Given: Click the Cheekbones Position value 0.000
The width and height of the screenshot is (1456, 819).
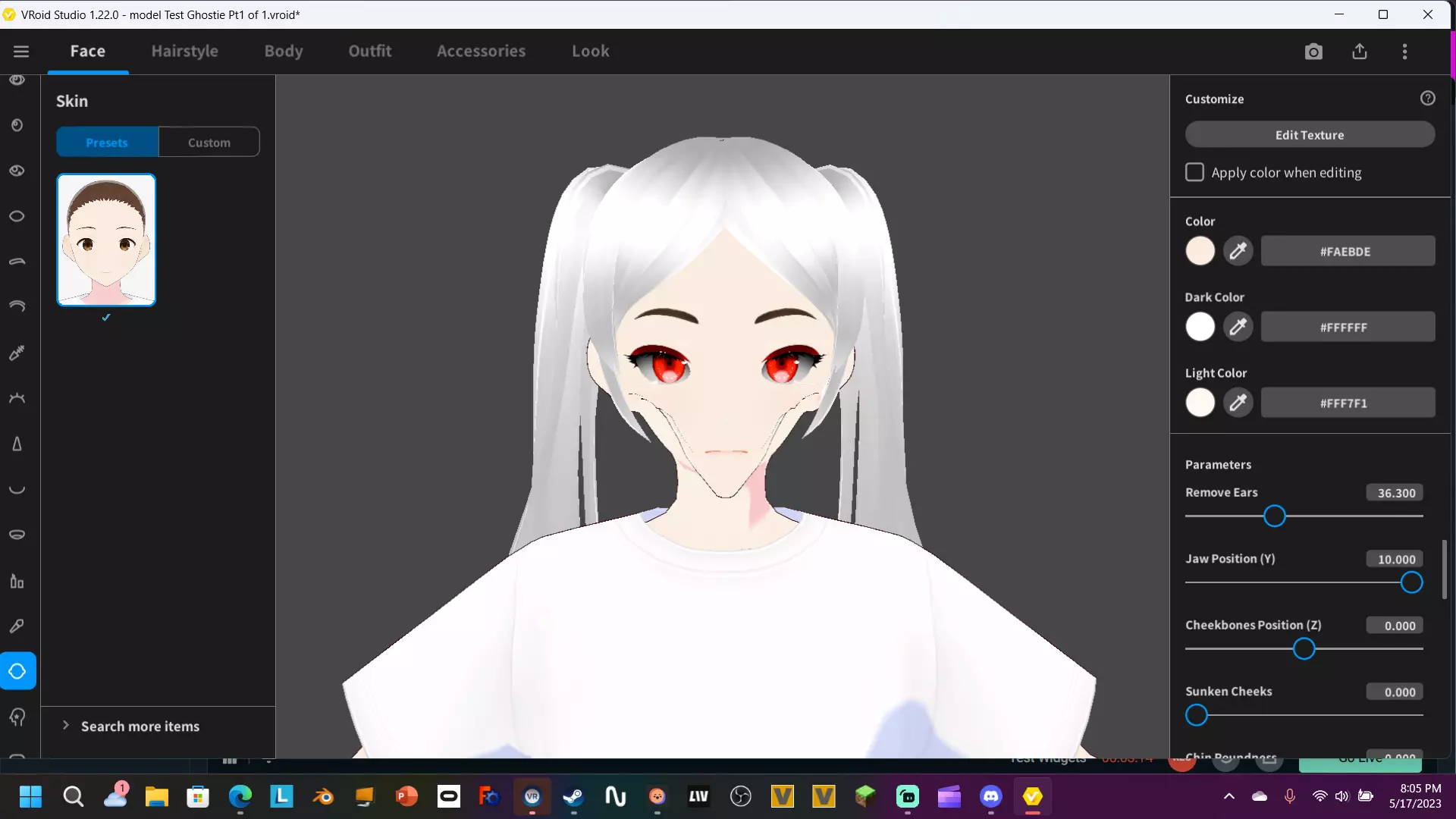Looking at the screenshot, I should coord(1395,626).
